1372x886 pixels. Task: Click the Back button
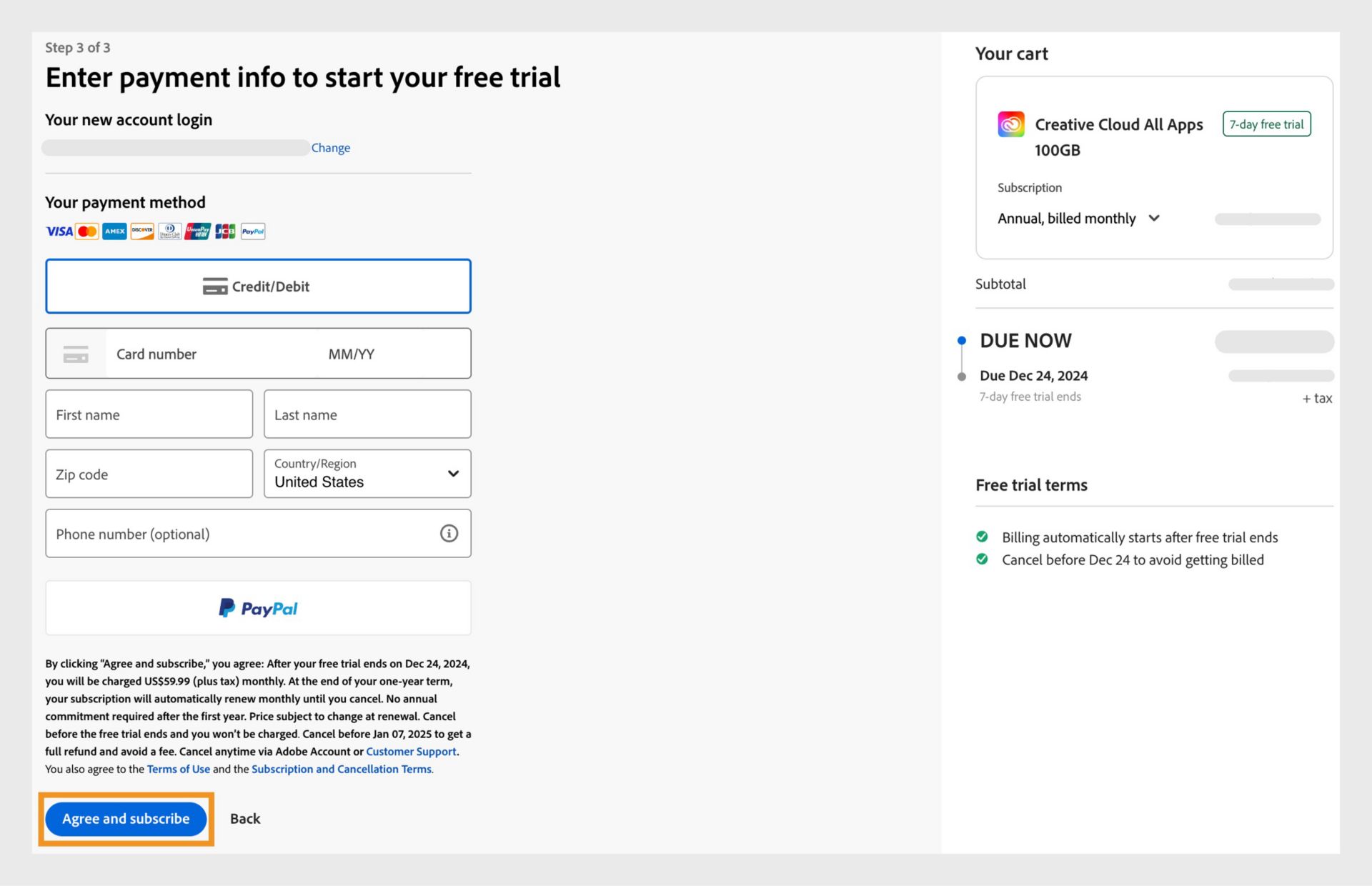[245, 818]
